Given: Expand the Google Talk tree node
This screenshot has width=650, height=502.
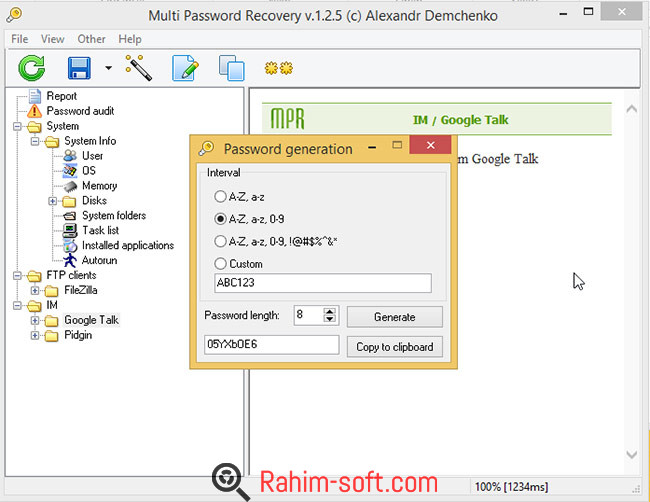Looking at the screenshot, I should point(35,320).
